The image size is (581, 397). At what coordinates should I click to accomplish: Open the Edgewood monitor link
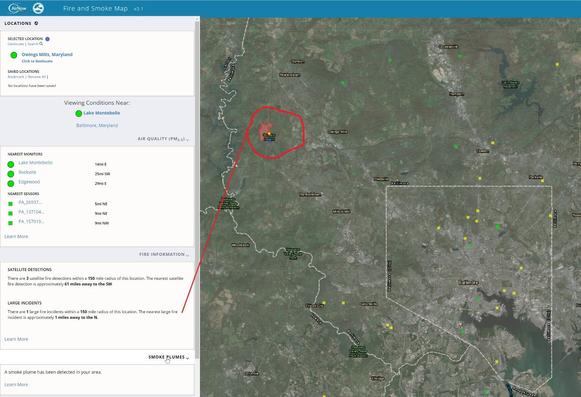click(x=29, y=182)
